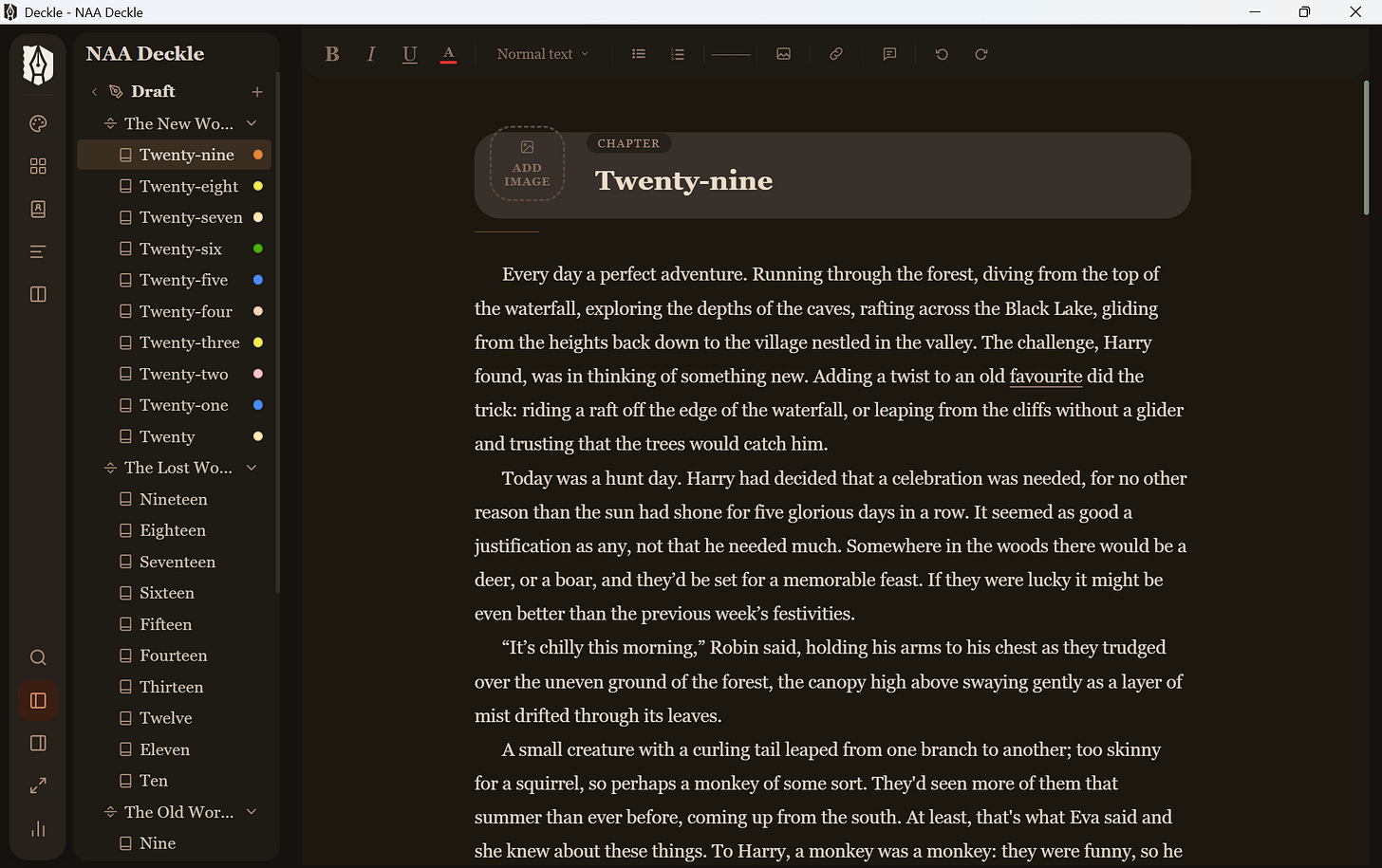The width and height of the screenshot is (1382, 868).
Task: Add a comment from the toolbar
Action: click(889, 54)
